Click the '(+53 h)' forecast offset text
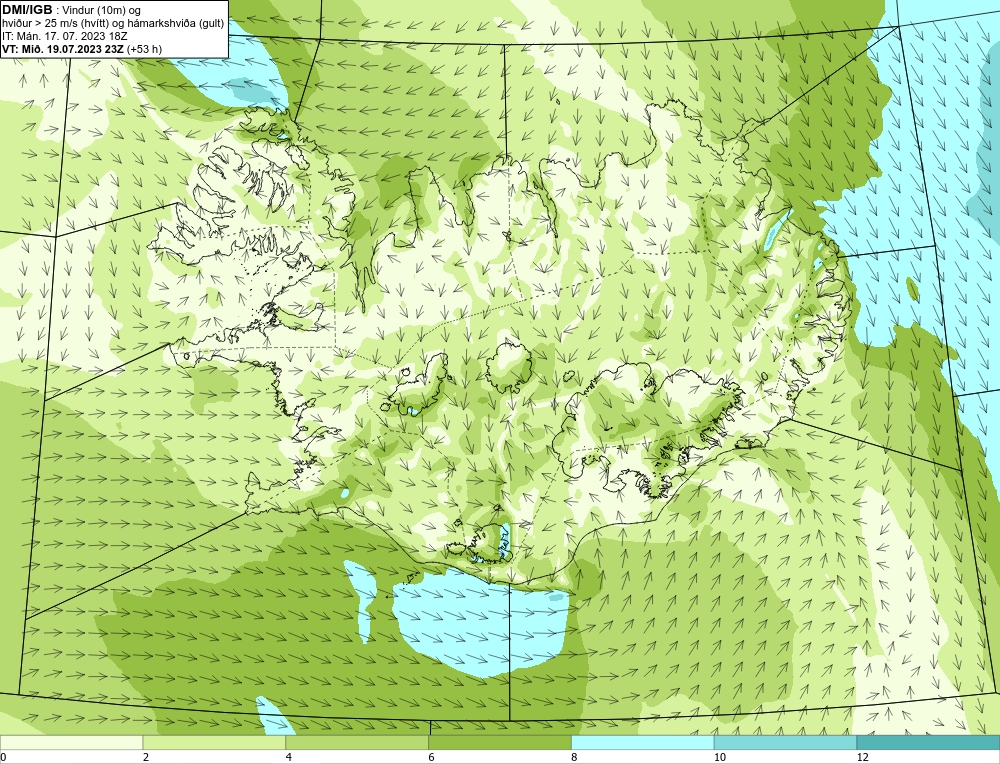 [x=144, y=49]
